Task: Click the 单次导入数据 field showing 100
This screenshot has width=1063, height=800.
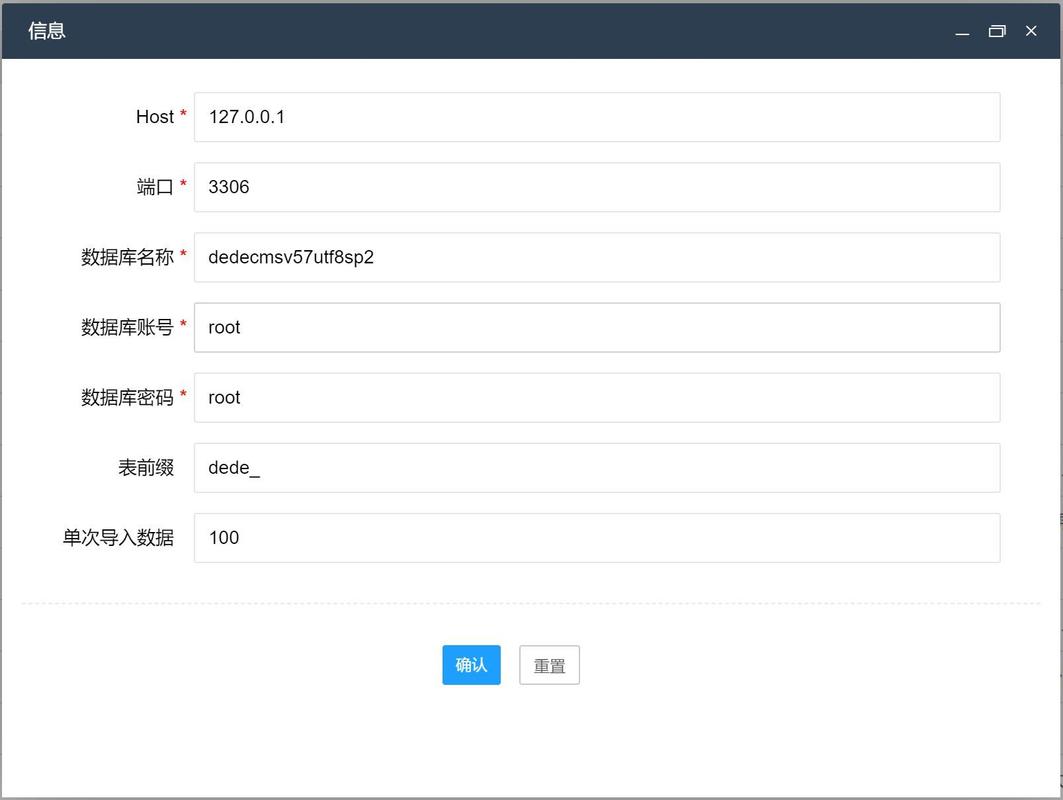Action: 597,538
